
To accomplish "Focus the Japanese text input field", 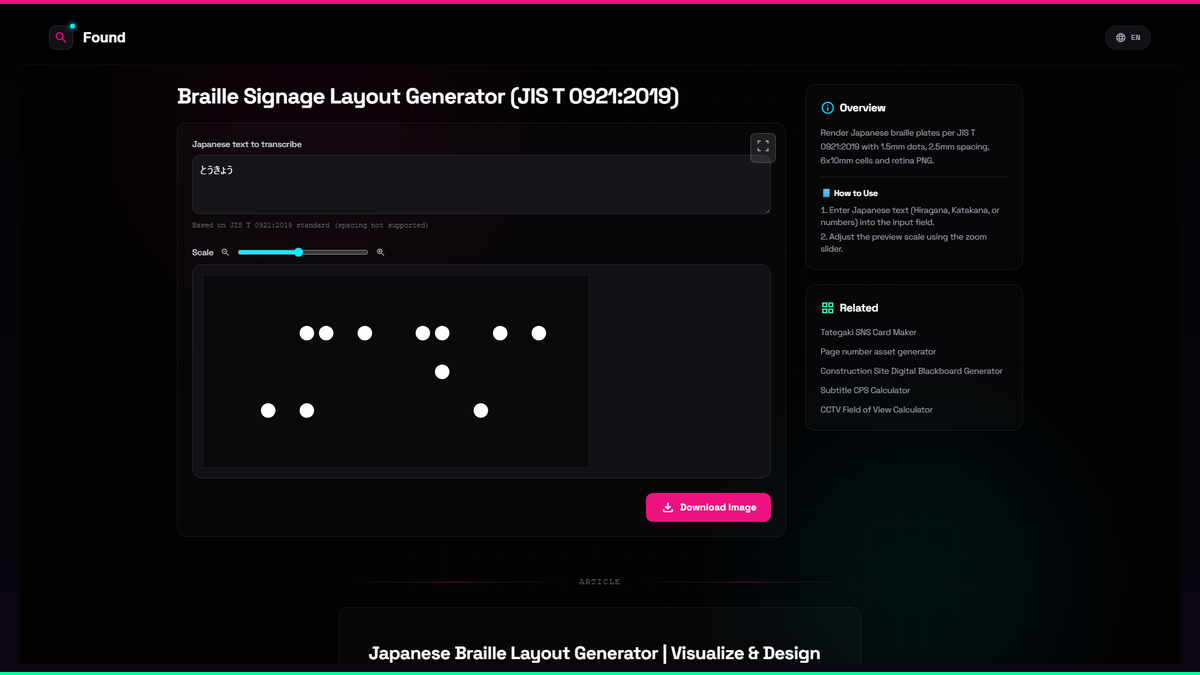I will pyautogui.click(x=481, y=184).
